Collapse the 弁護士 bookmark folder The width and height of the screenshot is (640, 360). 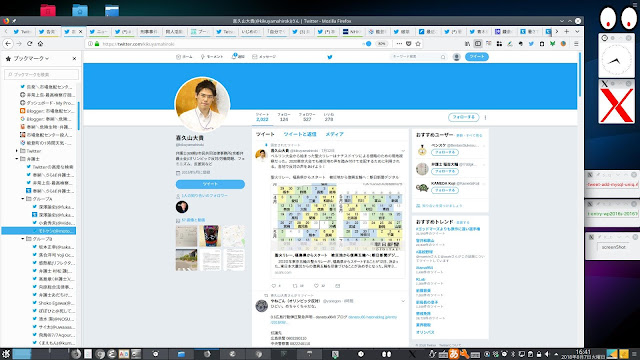tap(17, 159)
